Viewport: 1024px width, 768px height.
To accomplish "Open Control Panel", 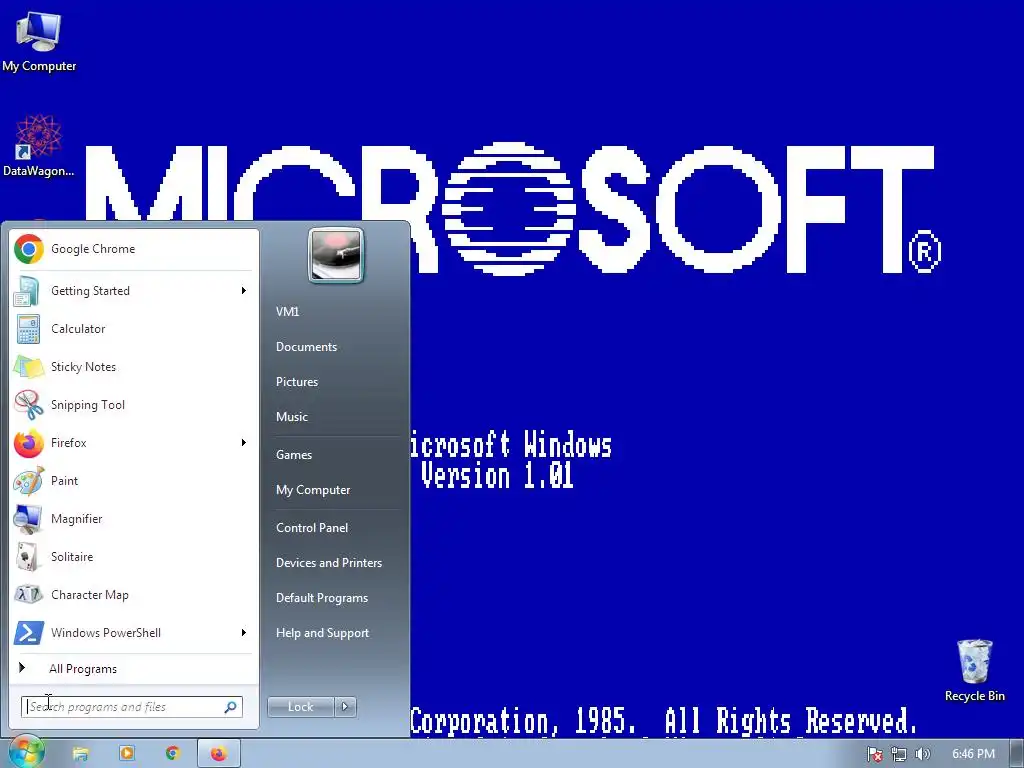I will coord(312,528).
